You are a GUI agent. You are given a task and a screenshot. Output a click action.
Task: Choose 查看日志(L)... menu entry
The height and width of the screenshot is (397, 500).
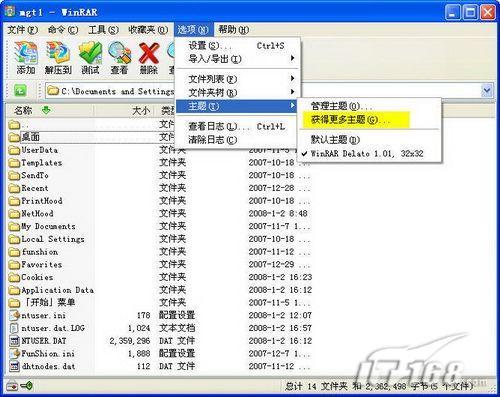238,126
